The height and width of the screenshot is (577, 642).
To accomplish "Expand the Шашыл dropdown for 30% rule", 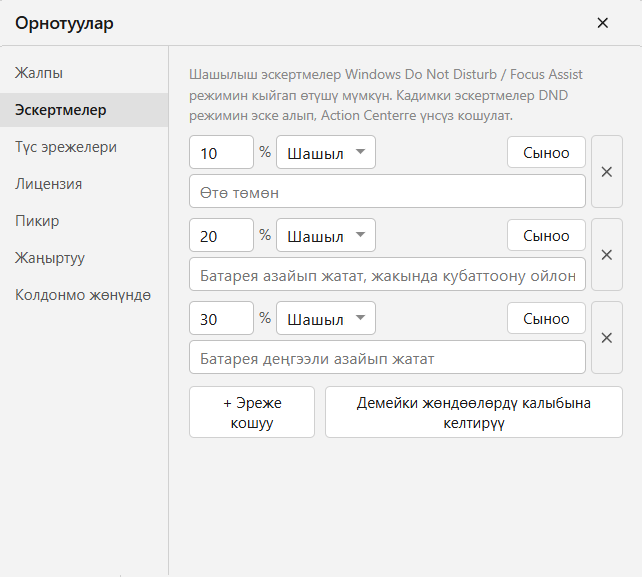I will click(326, 318).
